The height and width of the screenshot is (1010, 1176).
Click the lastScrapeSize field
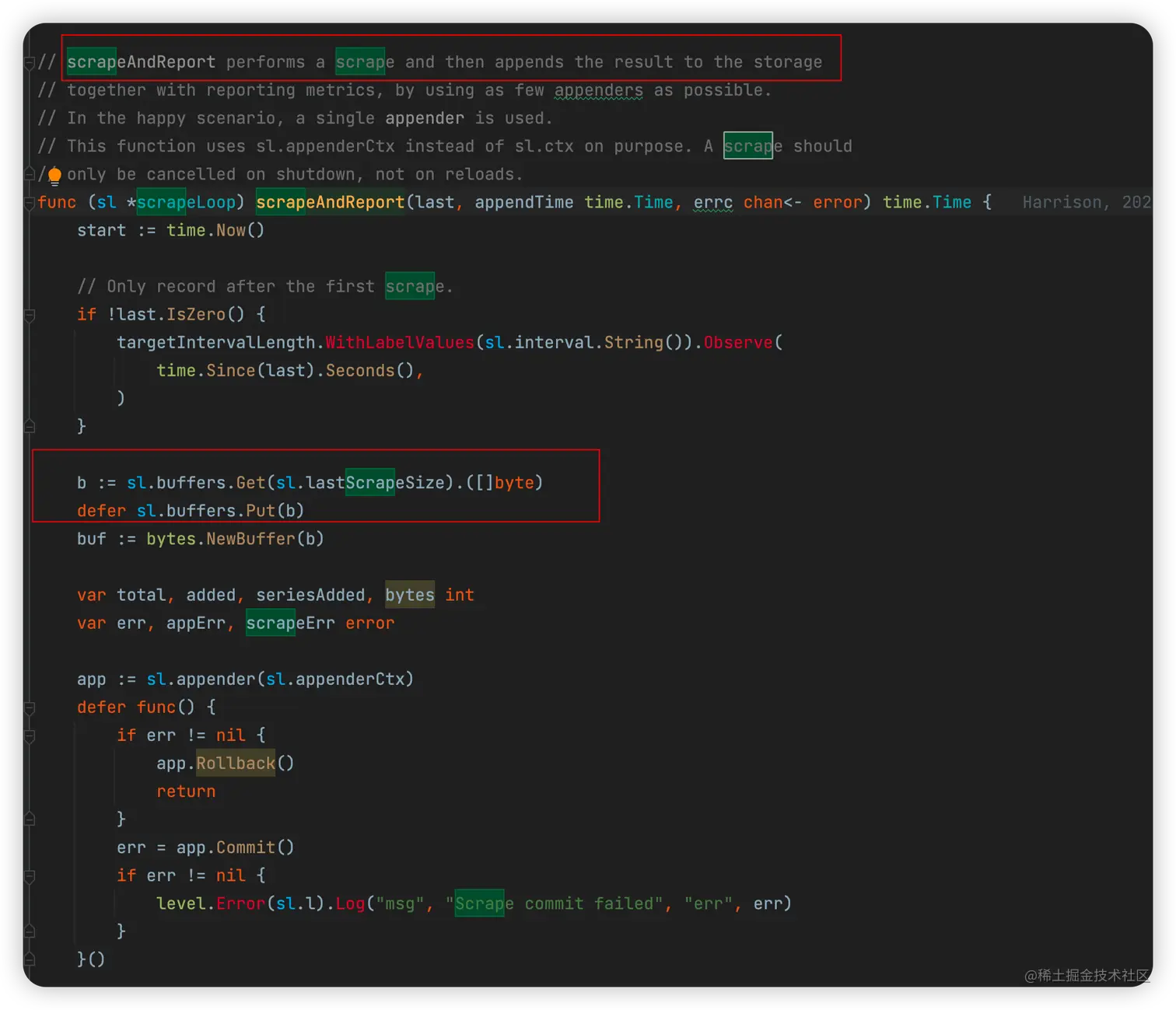pyautogui.click(x=375, y=483)
